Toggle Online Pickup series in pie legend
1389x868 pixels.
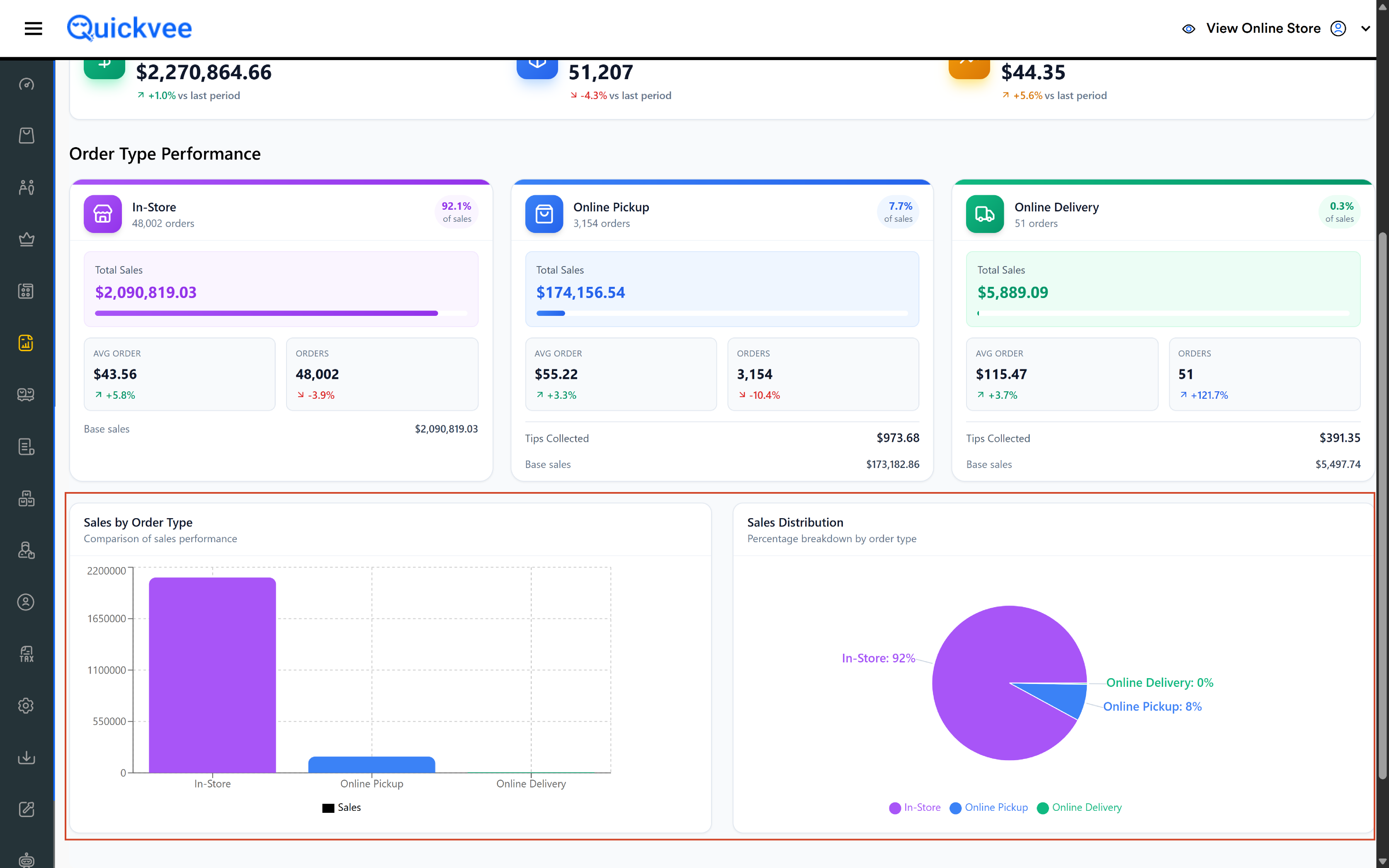pyautogui.click(x=989, y=807)
